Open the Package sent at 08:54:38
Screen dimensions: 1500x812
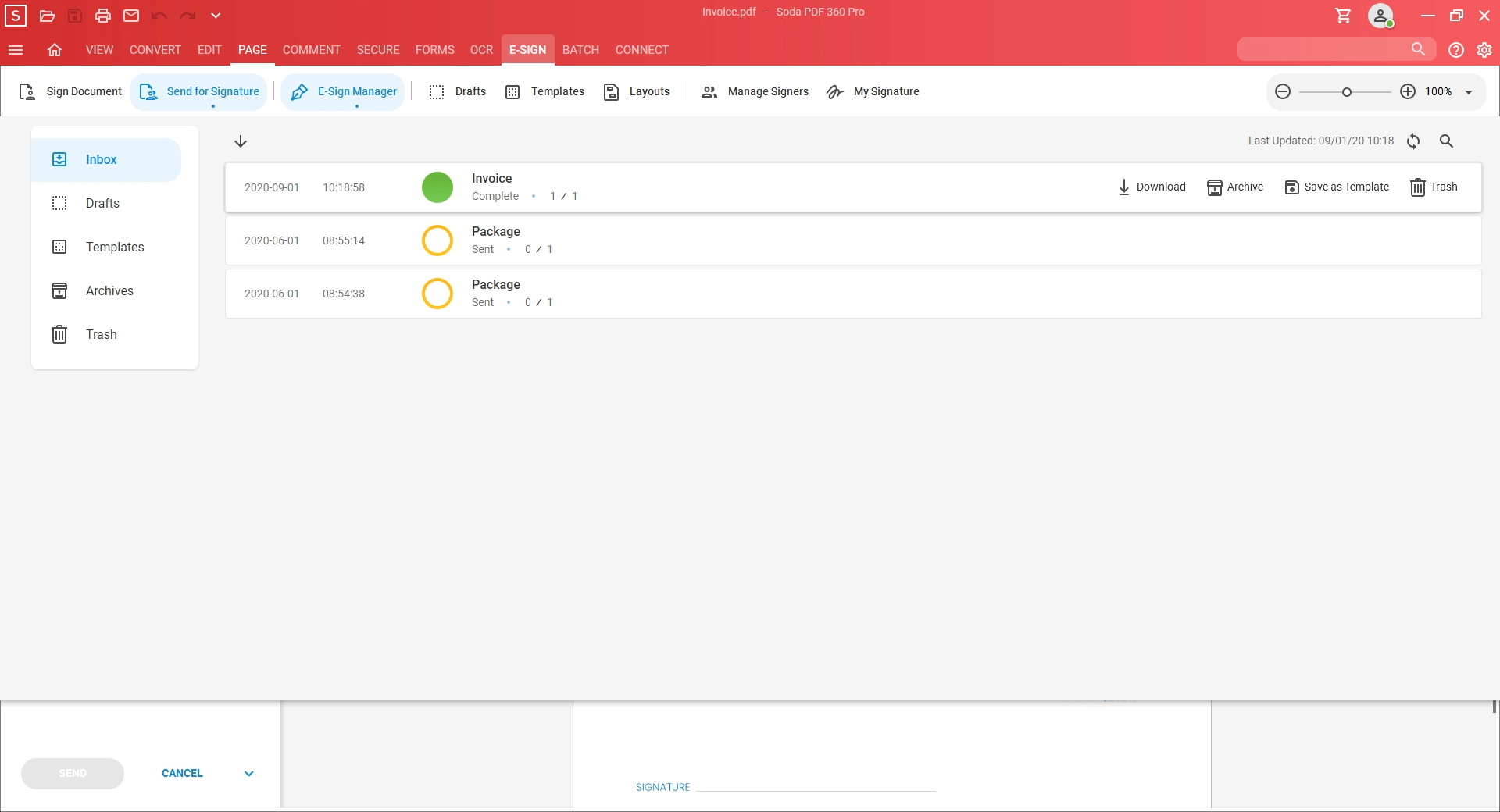853,294
